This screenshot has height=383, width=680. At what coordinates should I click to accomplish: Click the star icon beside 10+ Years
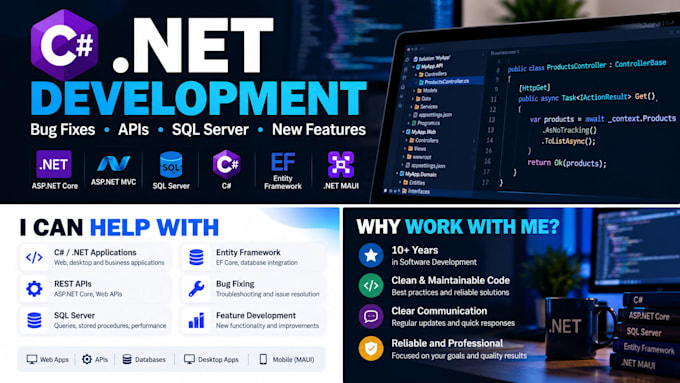(x=371, y=255)
